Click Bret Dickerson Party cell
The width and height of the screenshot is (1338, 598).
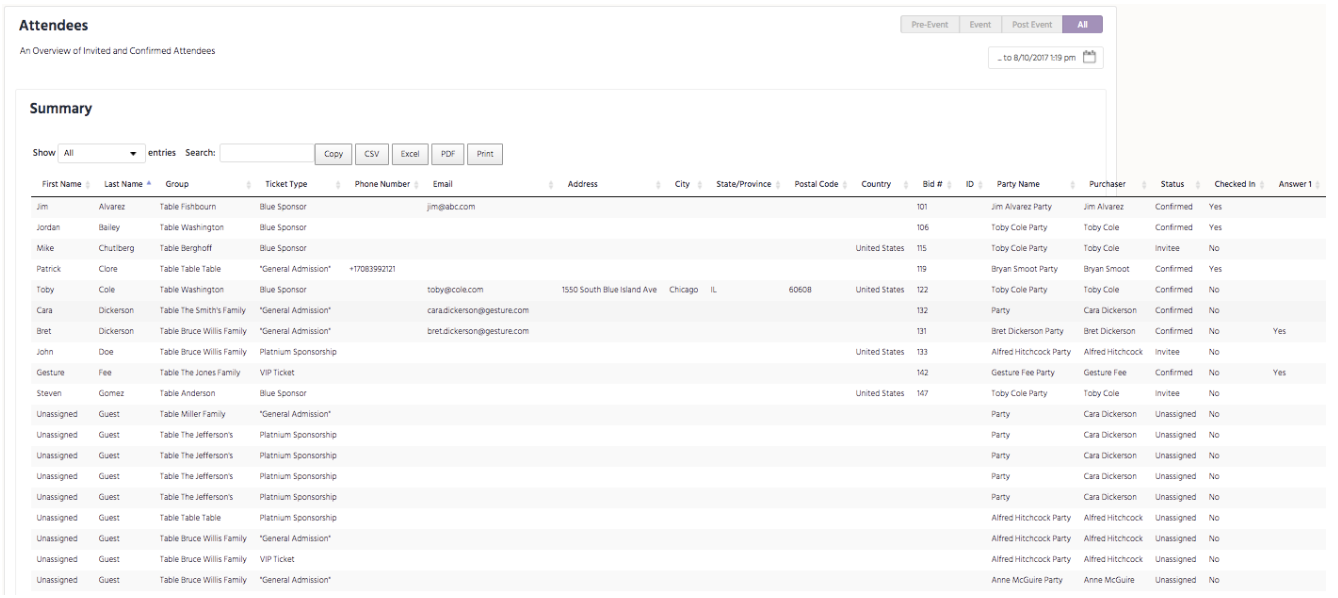pyautogui.click(x=1029, y=331)
